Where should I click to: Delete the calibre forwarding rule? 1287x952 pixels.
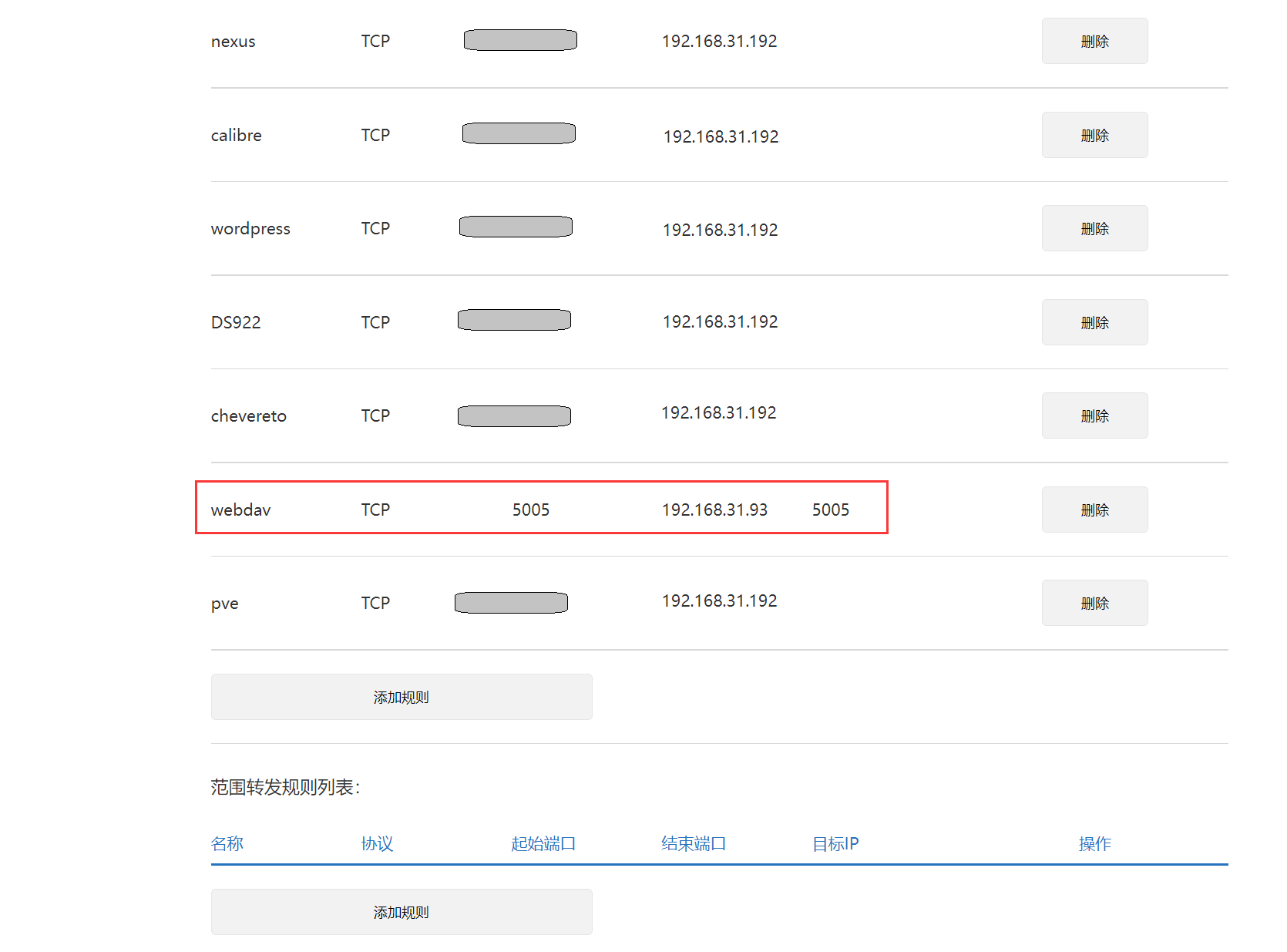(1094, 136)
